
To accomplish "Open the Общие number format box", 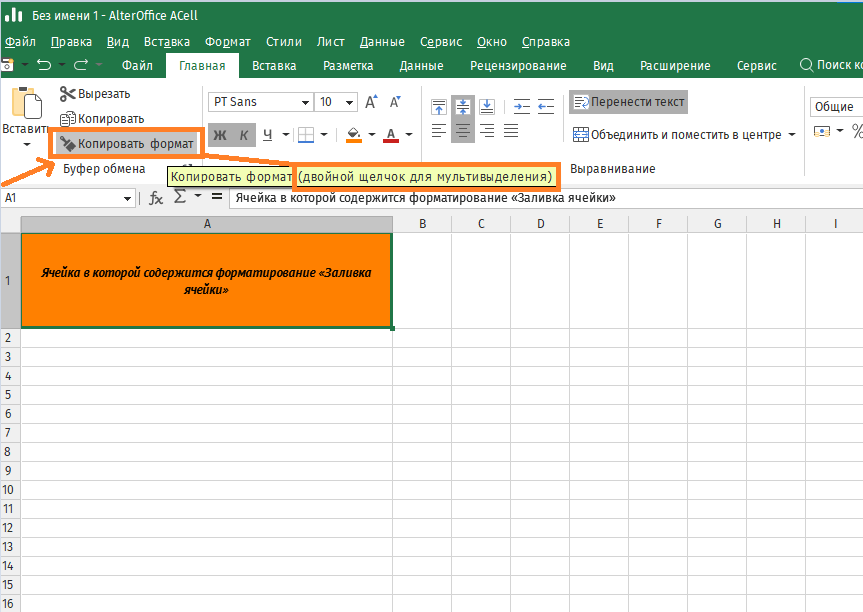I will tap(836, 107).
